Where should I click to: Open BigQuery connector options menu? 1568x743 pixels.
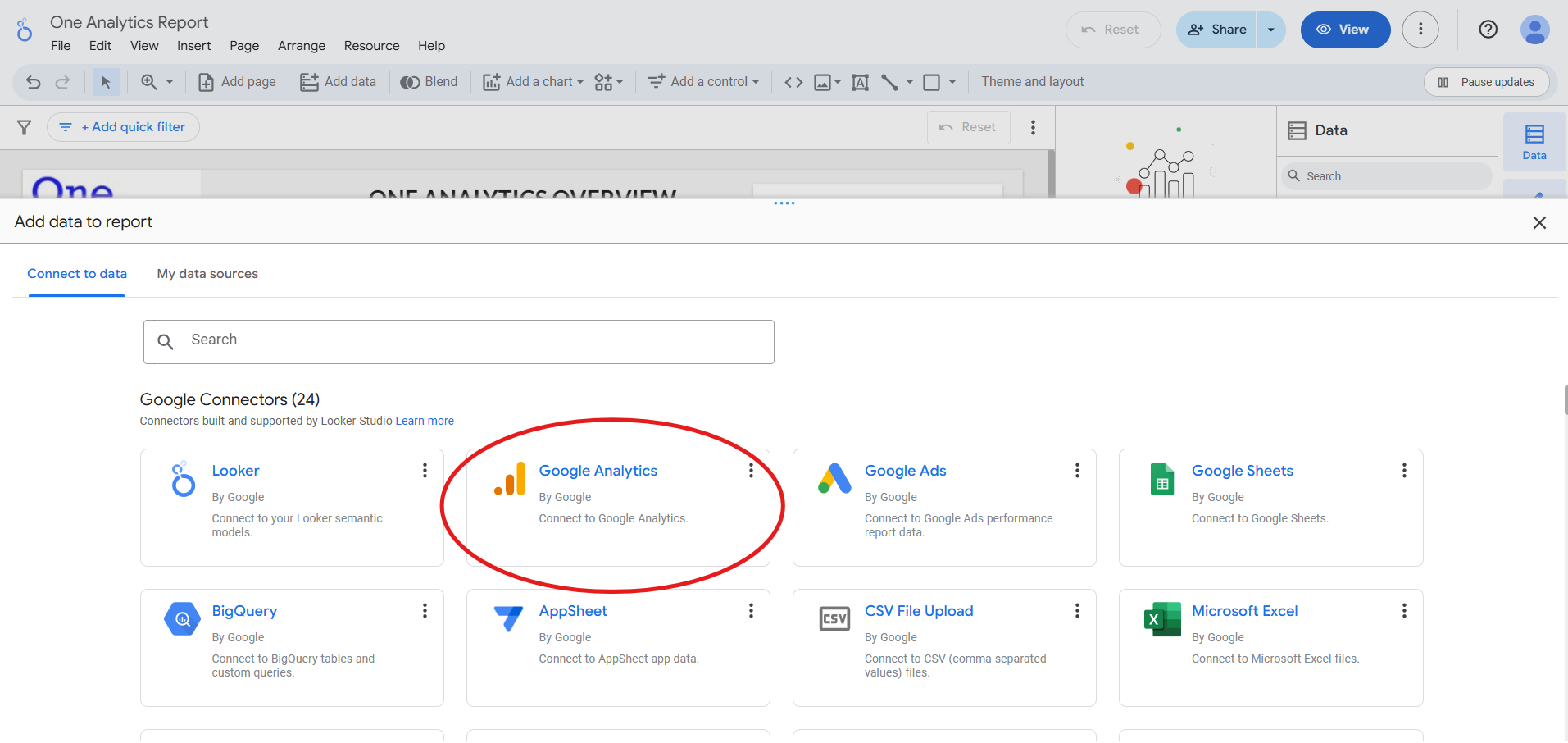[425, 611]
